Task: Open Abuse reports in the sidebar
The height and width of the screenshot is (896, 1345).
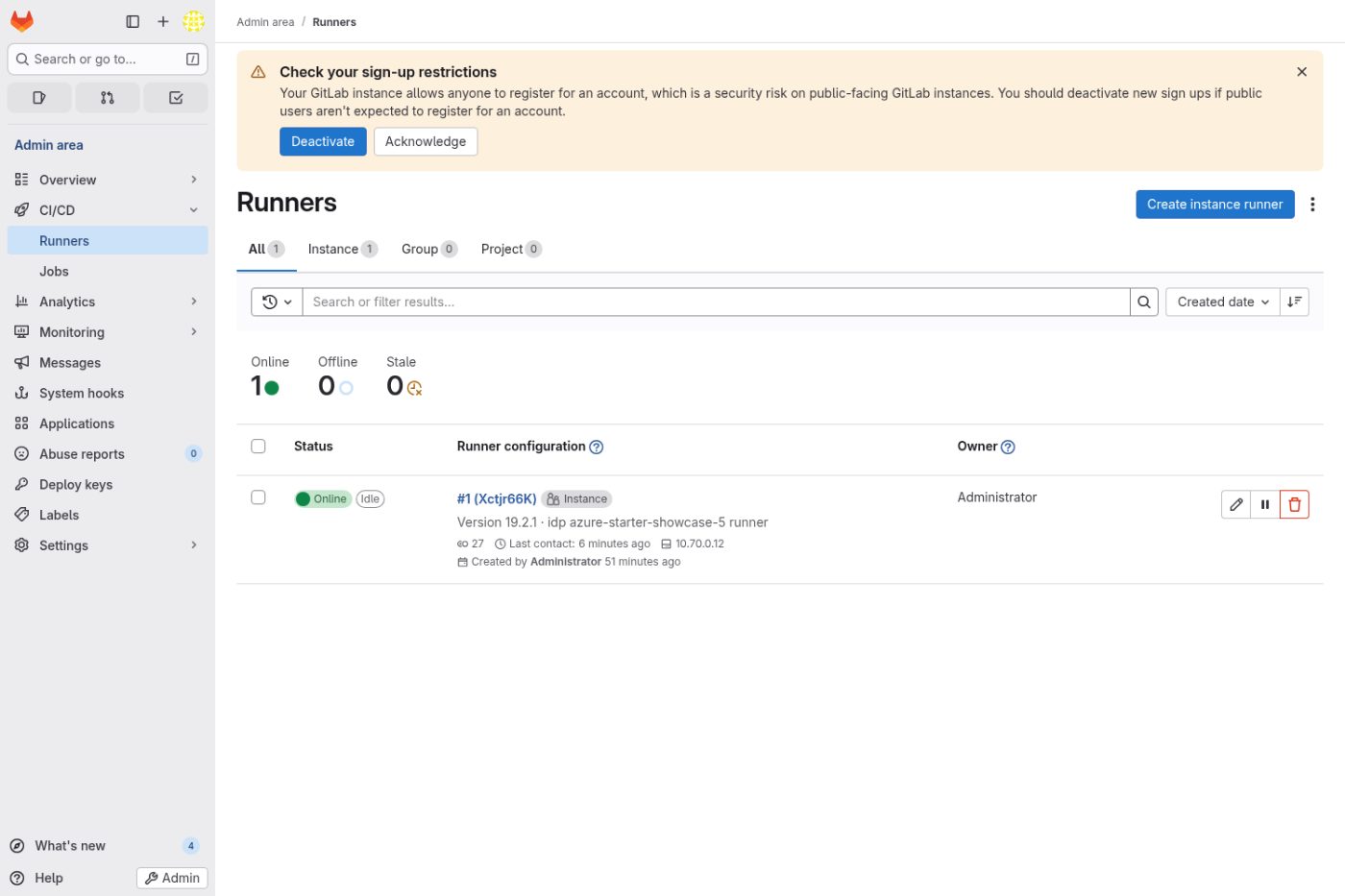Action: [108, 454]
